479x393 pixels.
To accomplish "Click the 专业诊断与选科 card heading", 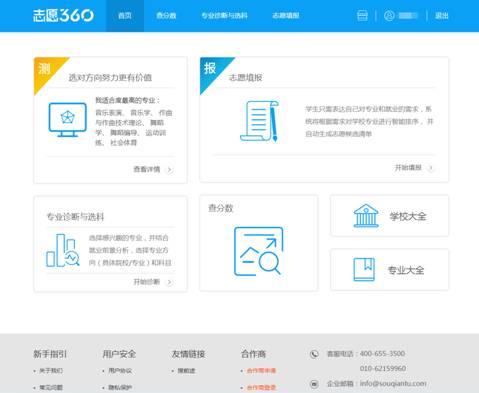I will click(75, 217).
